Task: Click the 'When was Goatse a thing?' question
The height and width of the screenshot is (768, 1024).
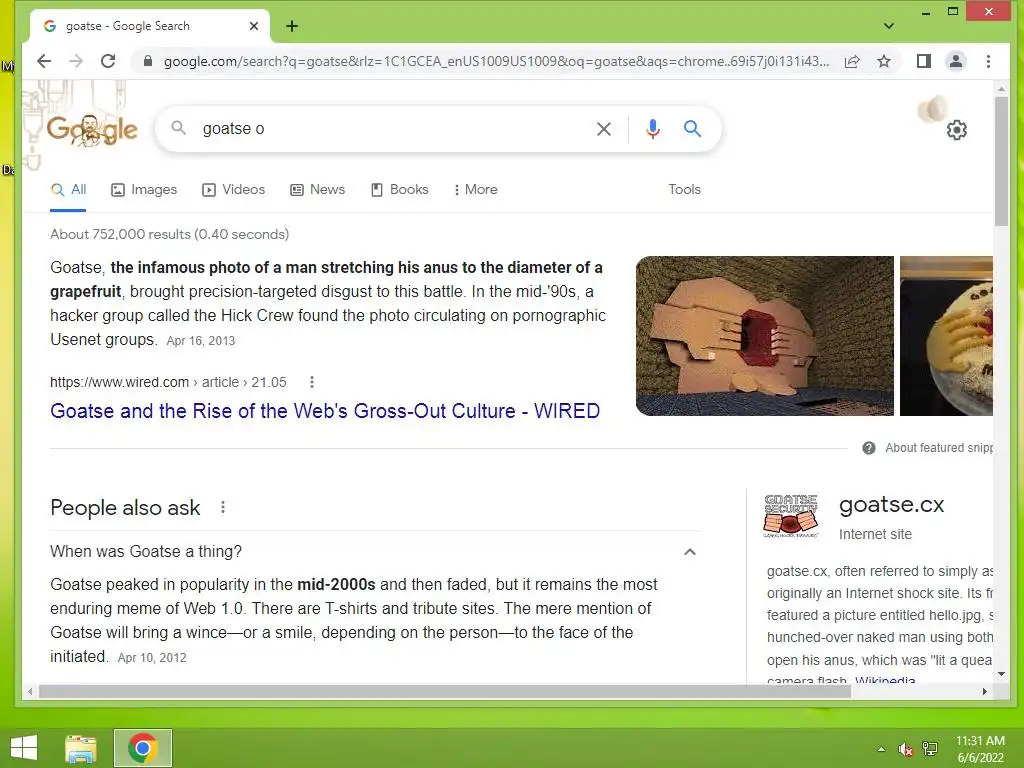Action: (x=146, y=552)
